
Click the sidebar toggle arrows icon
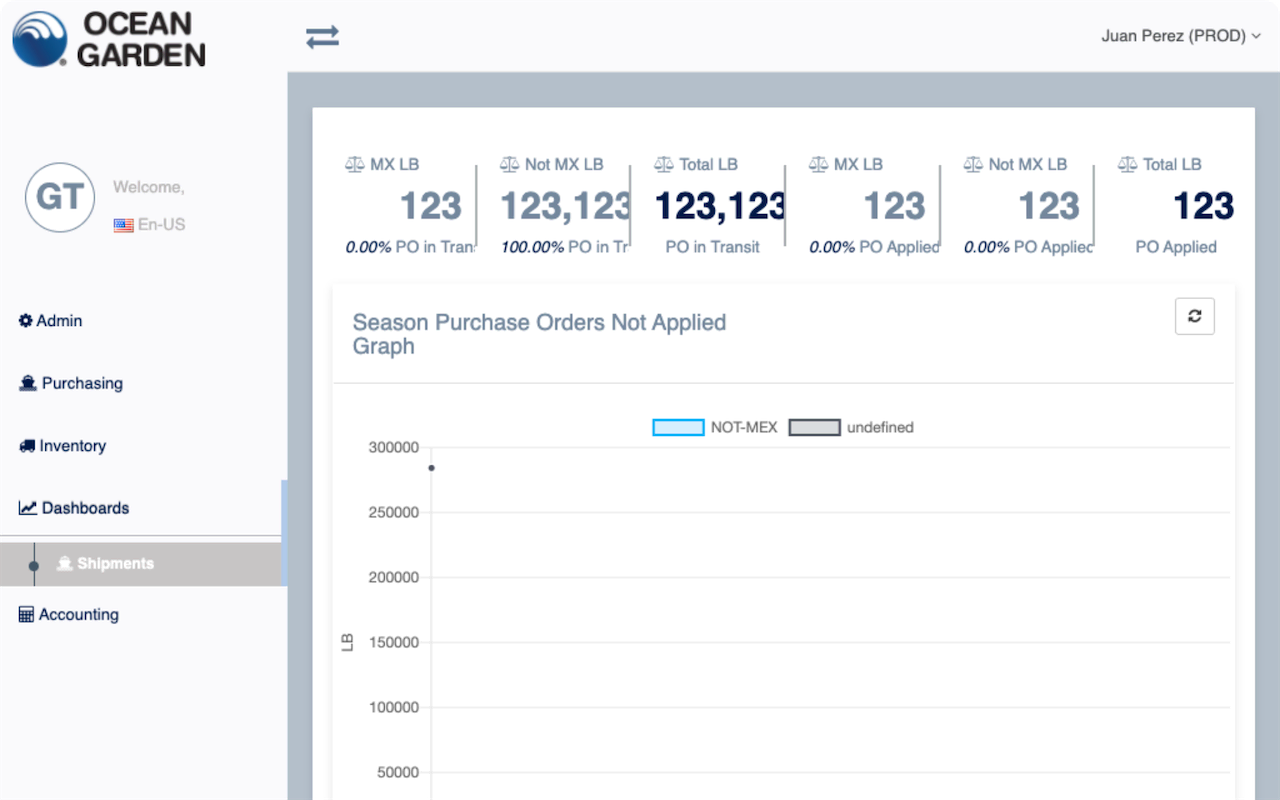[x=322, y=38]
